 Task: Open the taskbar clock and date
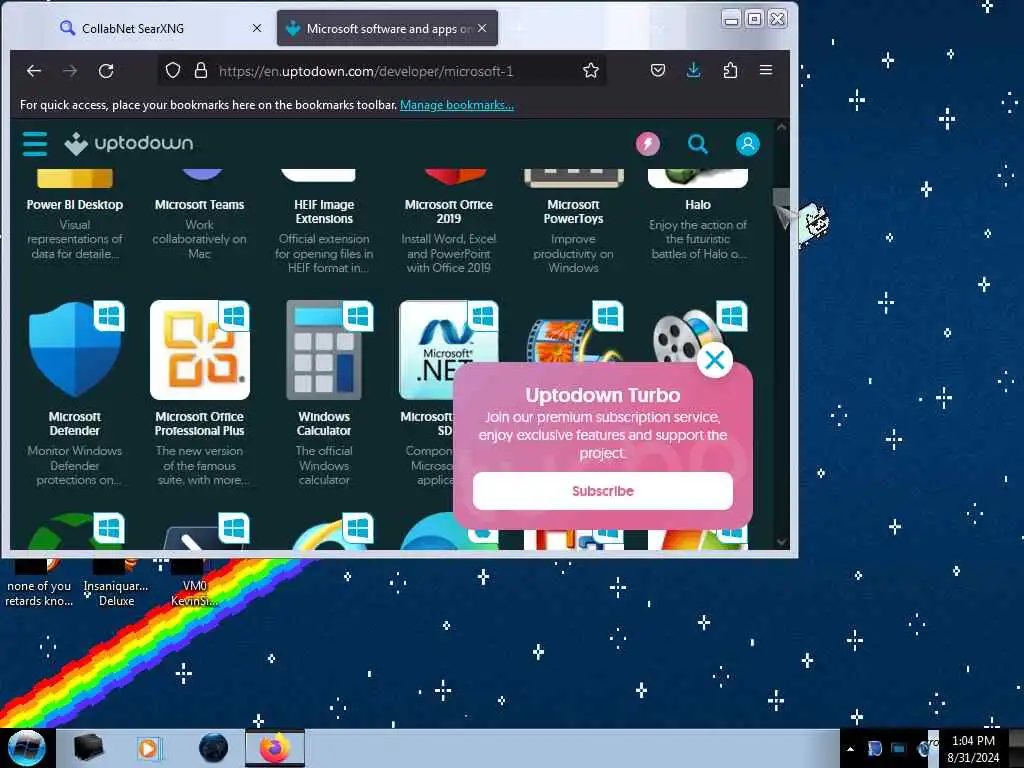tap(973, 749)
